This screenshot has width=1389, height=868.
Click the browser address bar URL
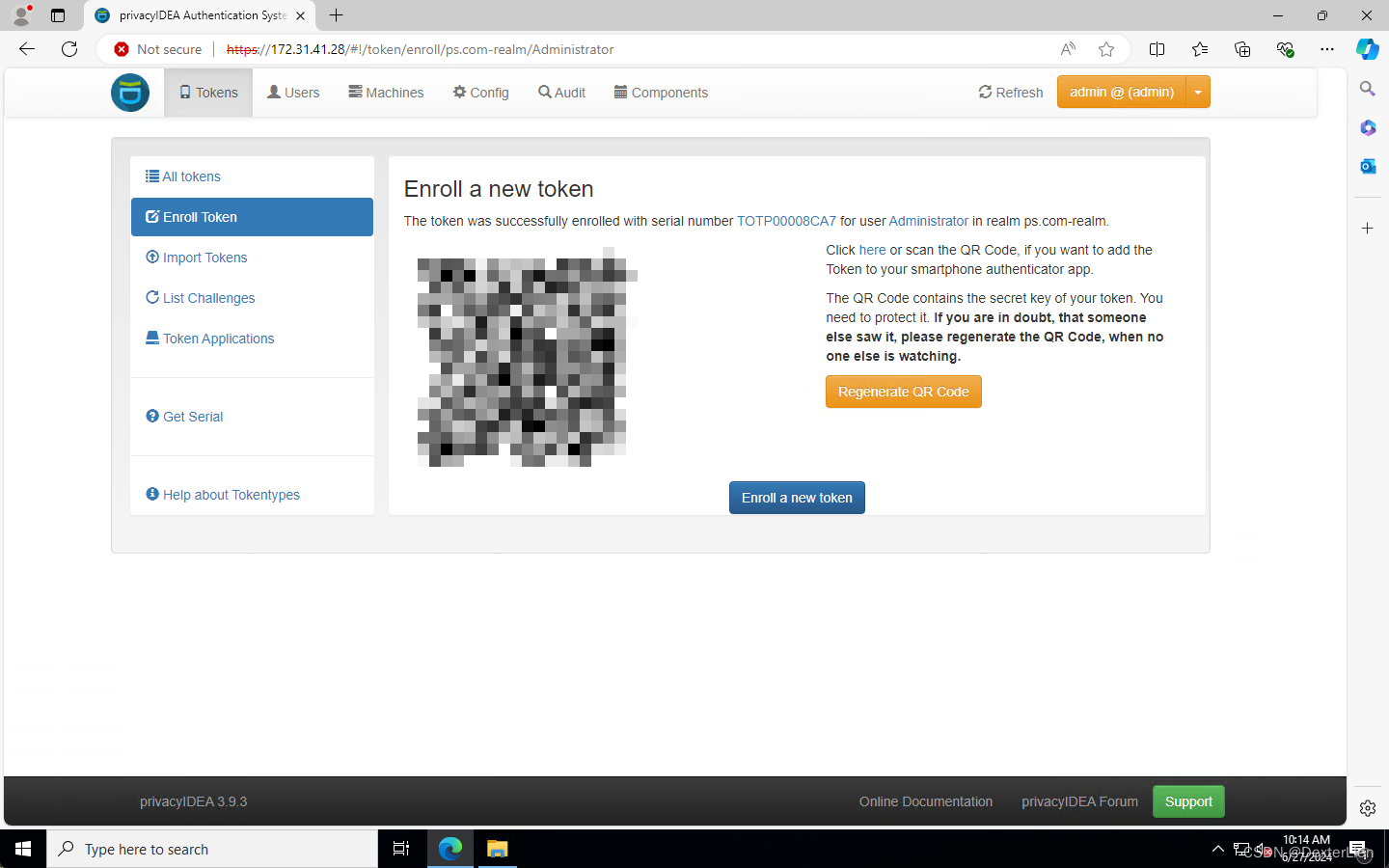[420, 49]
